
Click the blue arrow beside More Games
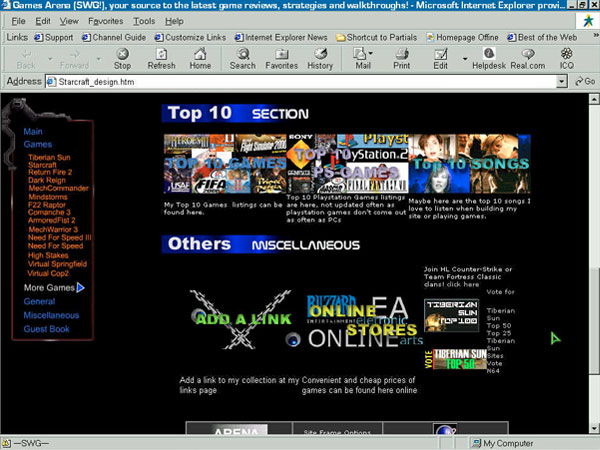[x=80, y=287]
